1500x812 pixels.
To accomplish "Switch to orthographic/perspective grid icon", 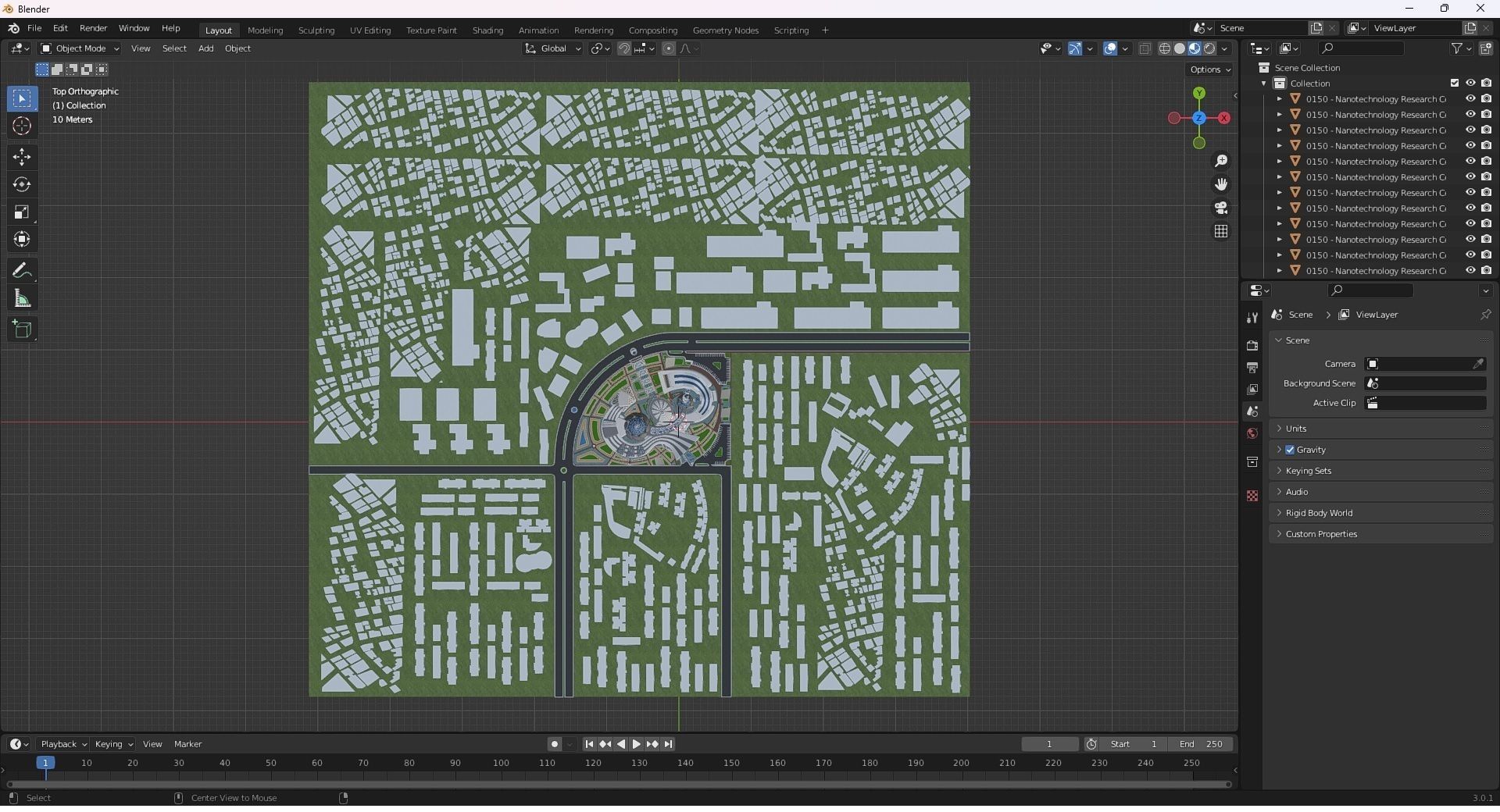I will (1220, 231).
